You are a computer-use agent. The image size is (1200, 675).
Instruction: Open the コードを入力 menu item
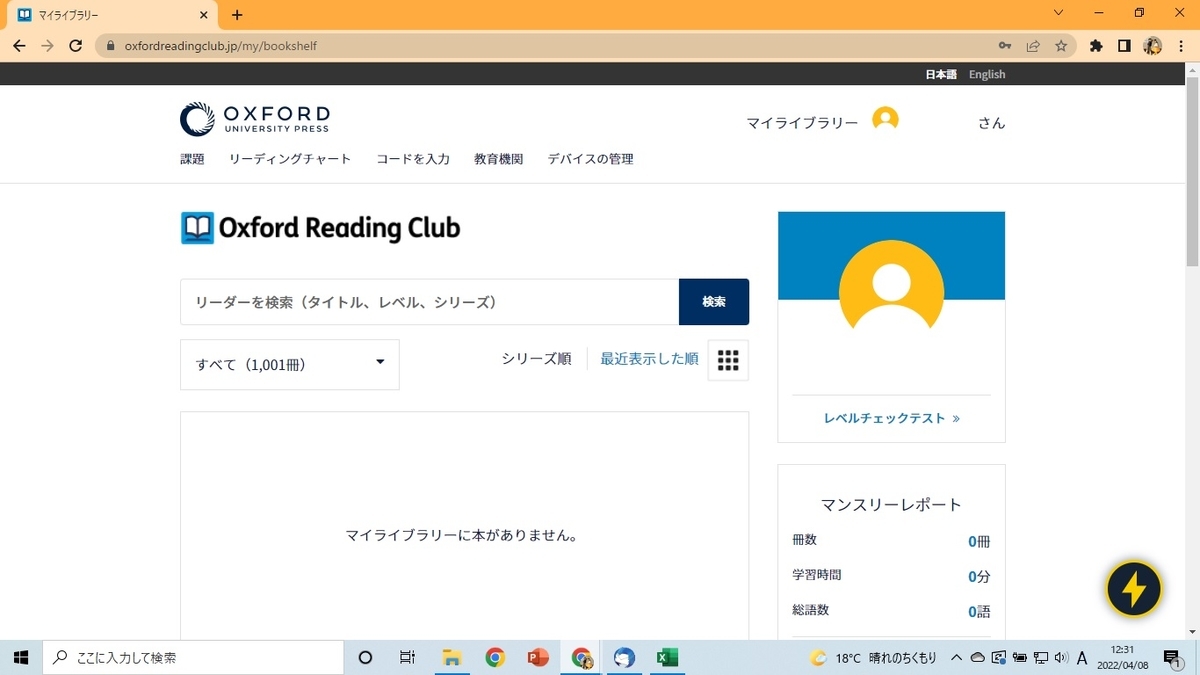point(413,159)
